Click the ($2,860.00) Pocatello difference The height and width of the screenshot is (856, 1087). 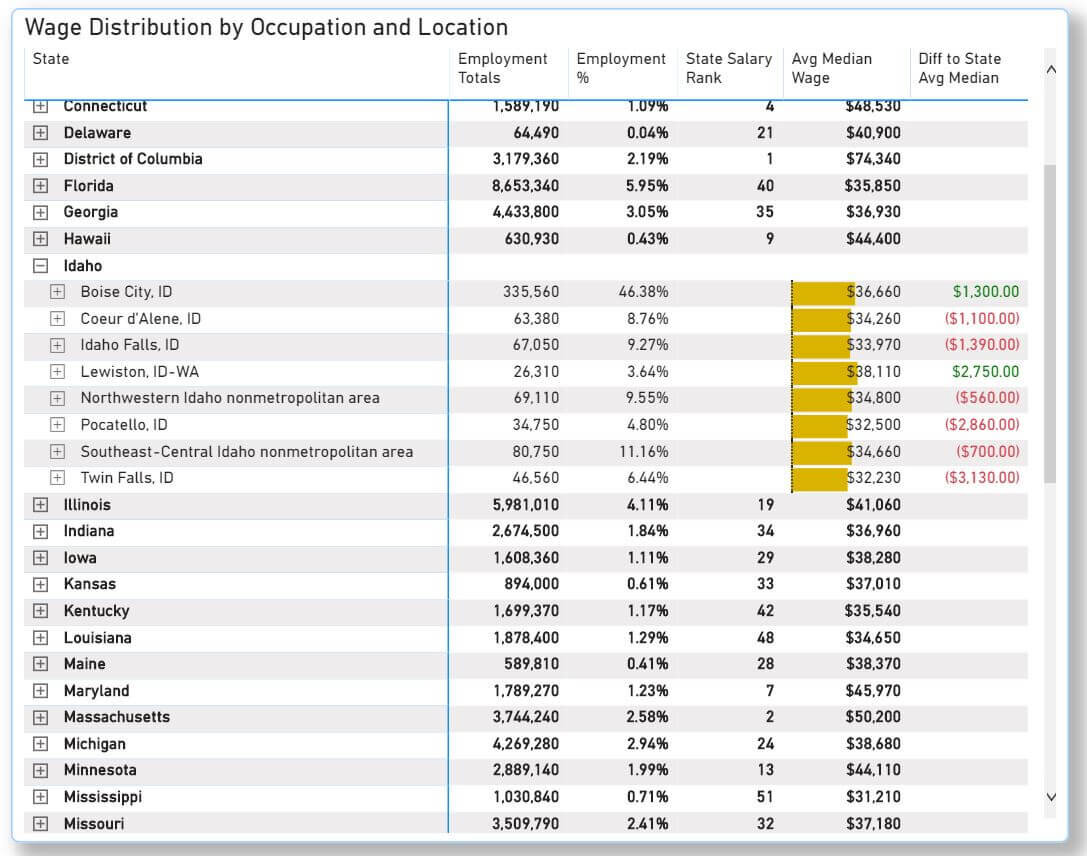(x=982, y=425)
